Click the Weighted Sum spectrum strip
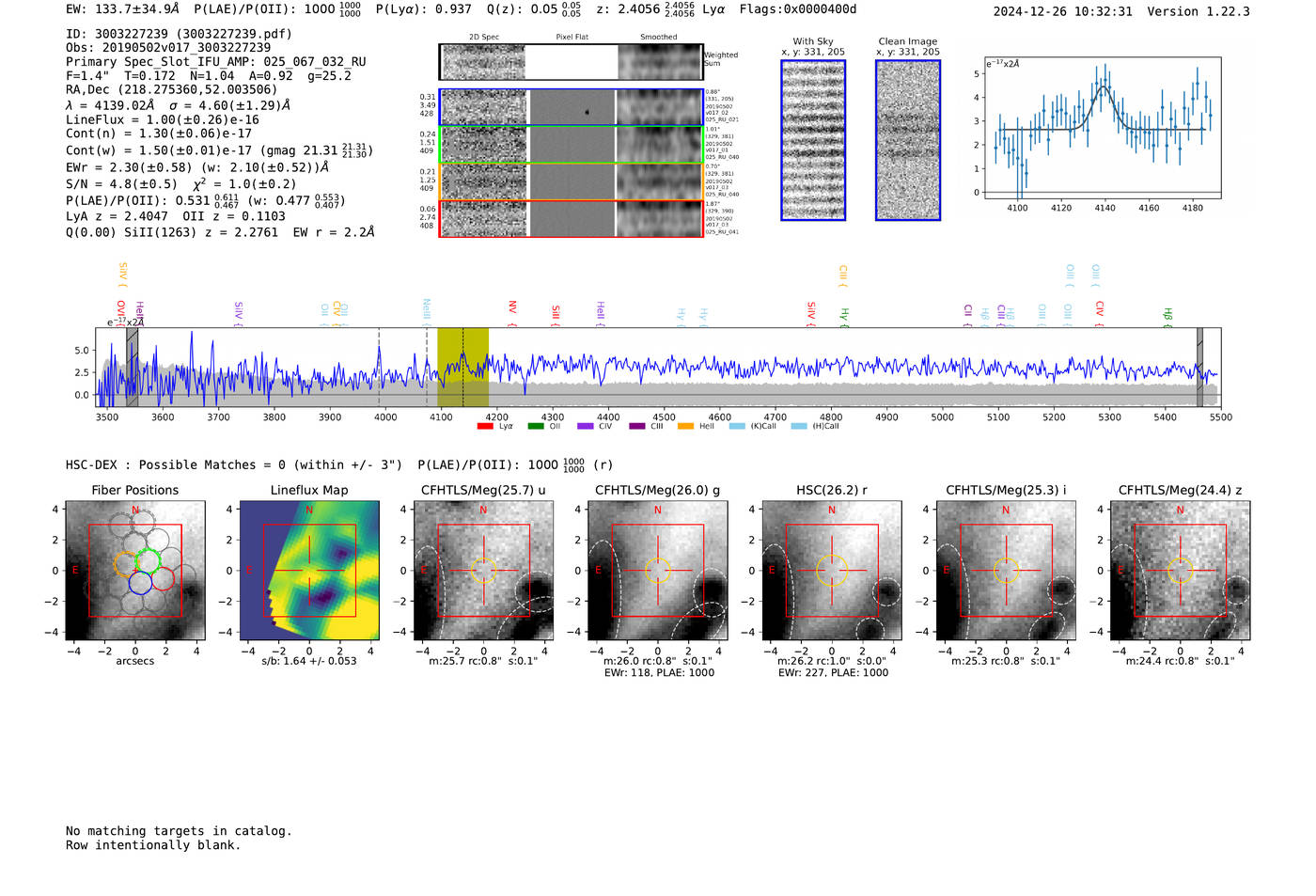1316x896 pixels. tap(572, 62)
